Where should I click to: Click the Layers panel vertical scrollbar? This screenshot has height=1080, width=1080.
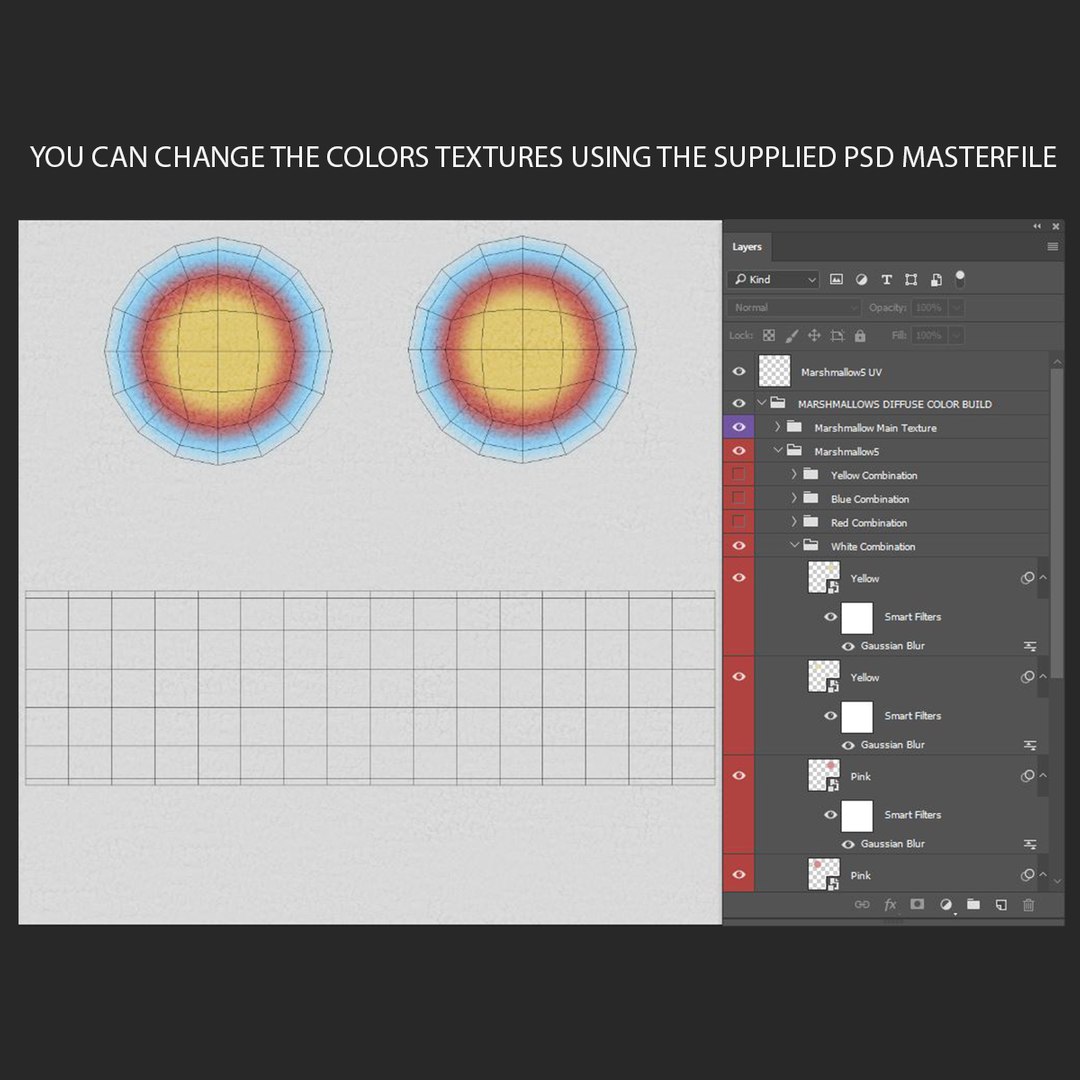1057,523
